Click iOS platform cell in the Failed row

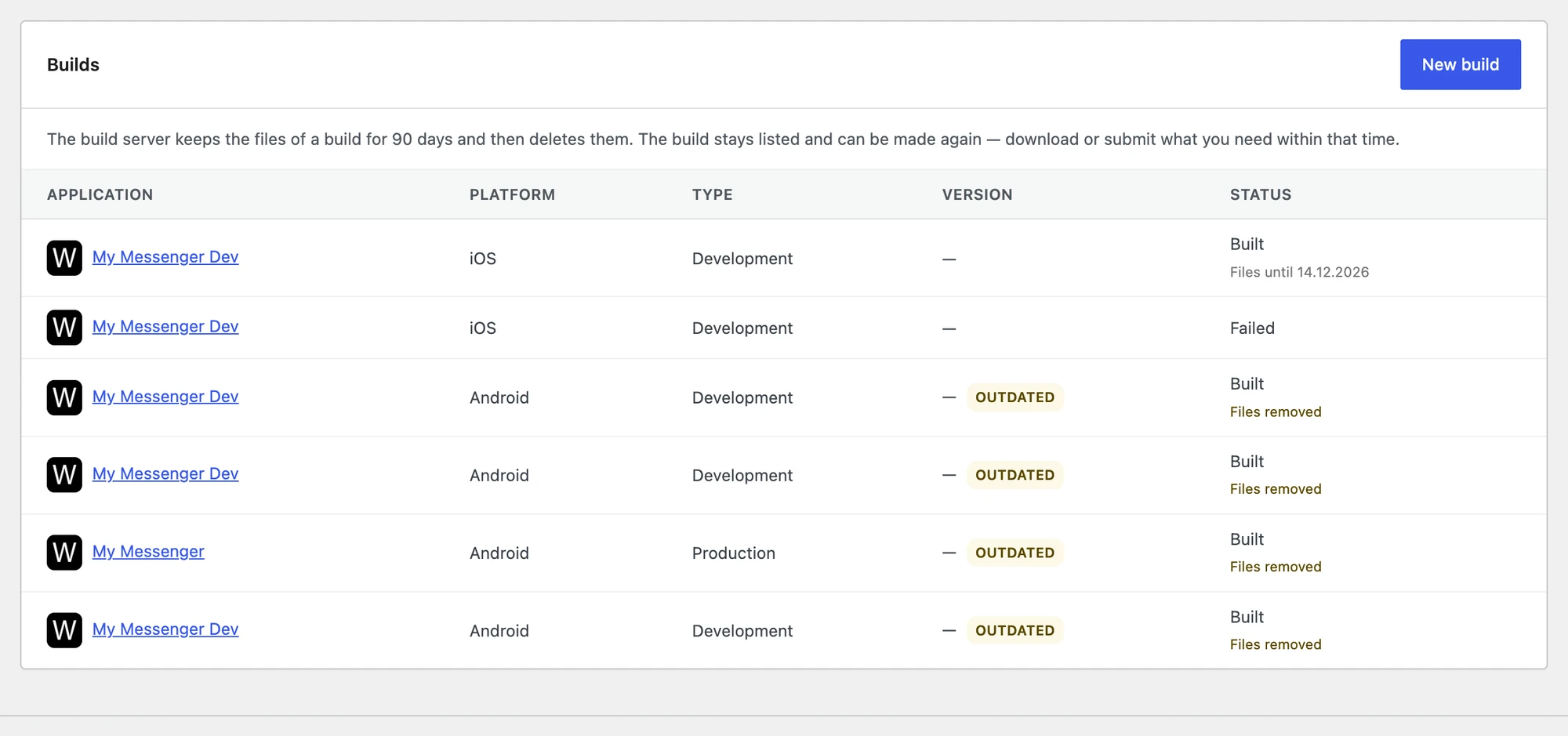[x=482, y=328]
